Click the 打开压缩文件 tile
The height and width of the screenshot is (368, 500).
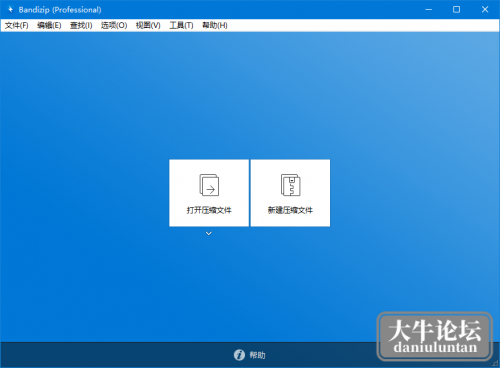tap(209, 193)
